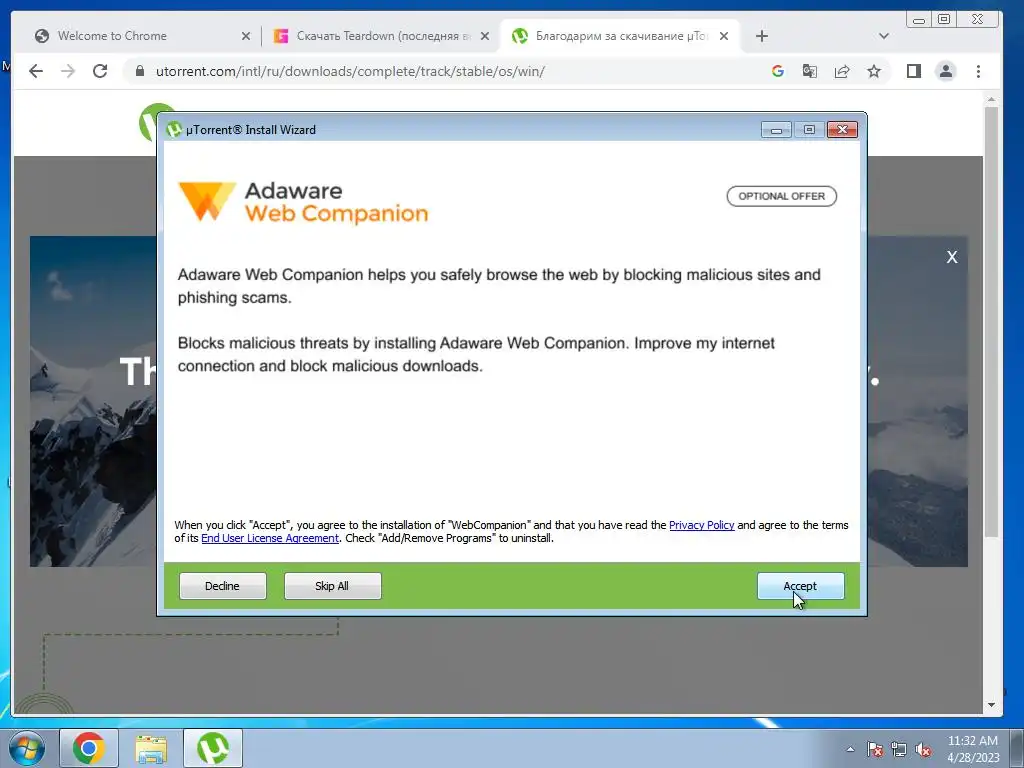Go forward in Chrome
Viewport: 1024px width, 768px height.
pyautogui.click(x=68, y=71)
